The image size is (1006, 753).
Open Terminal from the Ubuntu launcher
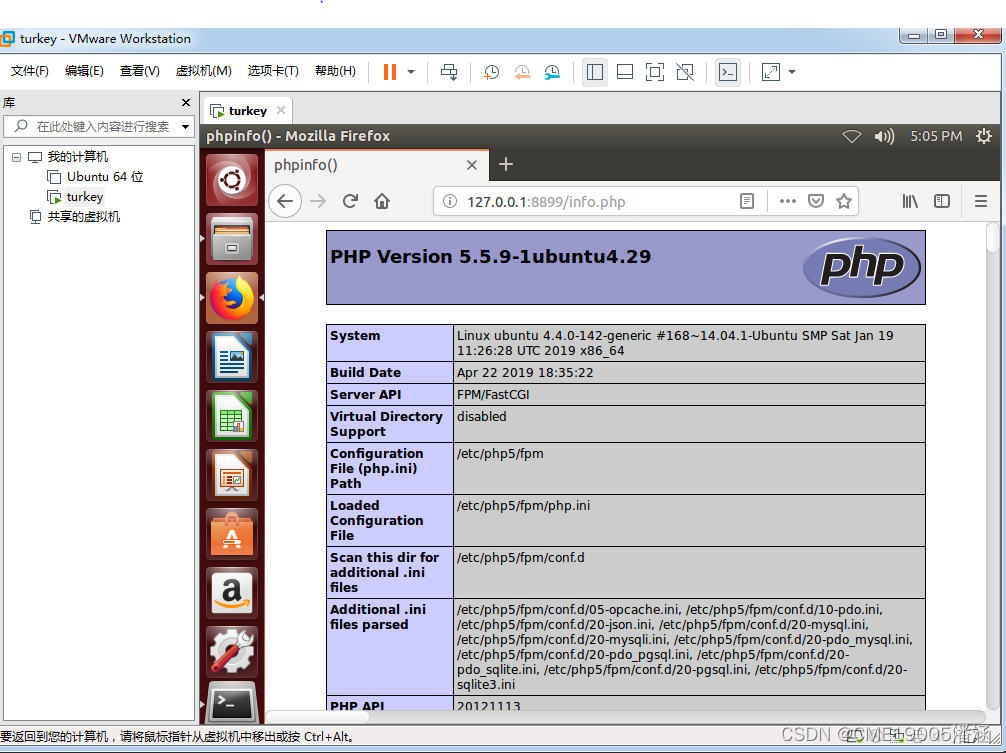[231, 703]
